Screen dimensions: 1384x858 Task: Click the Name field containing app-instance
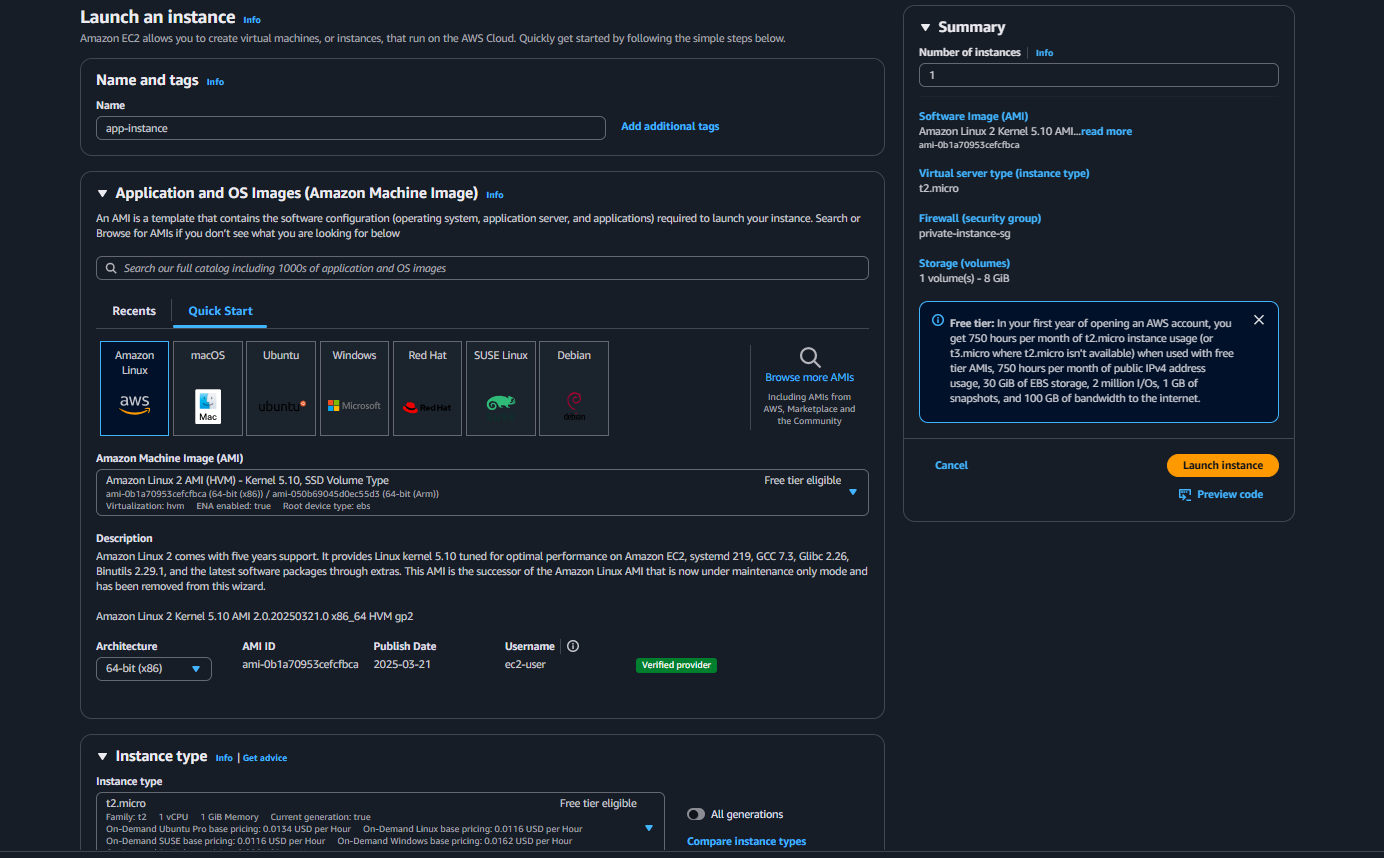(x=351, y=128)
